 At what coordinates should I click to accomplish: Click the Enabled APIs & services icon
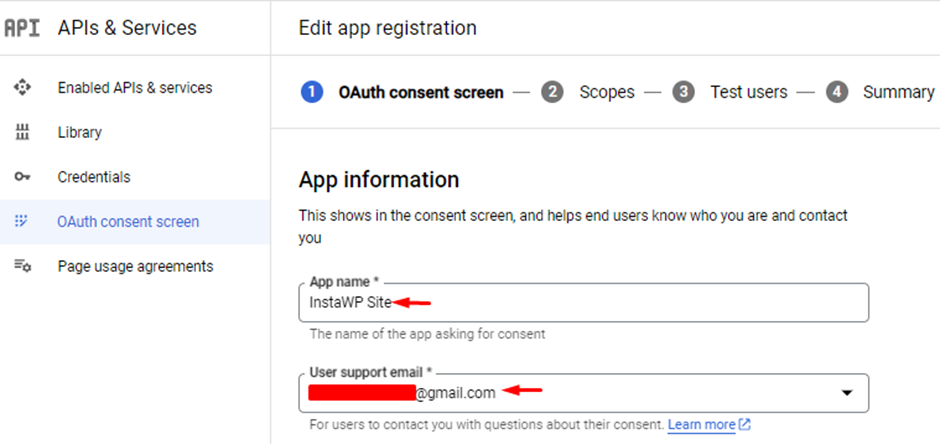[x=22, y=87]
